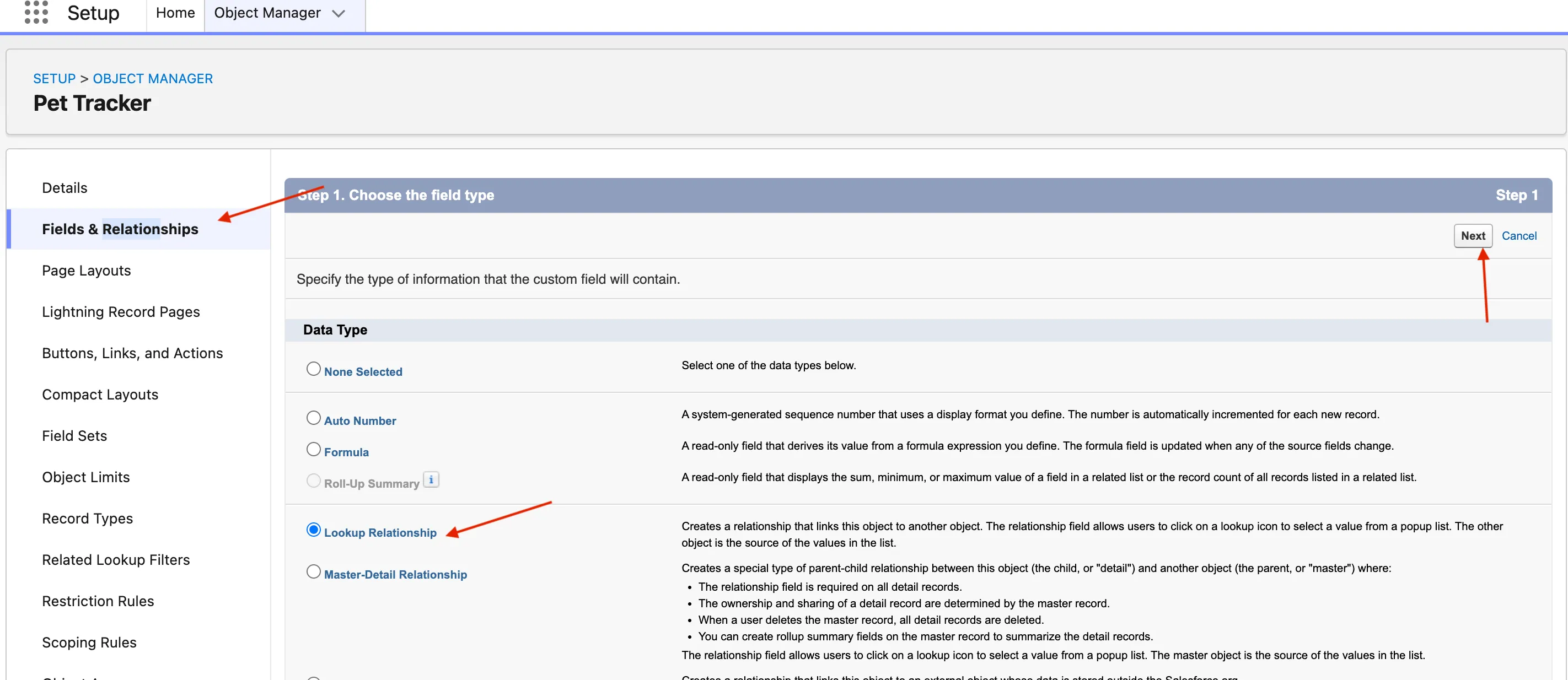This screenshot has width=1568, height=680.
Task: Go to the Home tab
Action: coord(175,13)
